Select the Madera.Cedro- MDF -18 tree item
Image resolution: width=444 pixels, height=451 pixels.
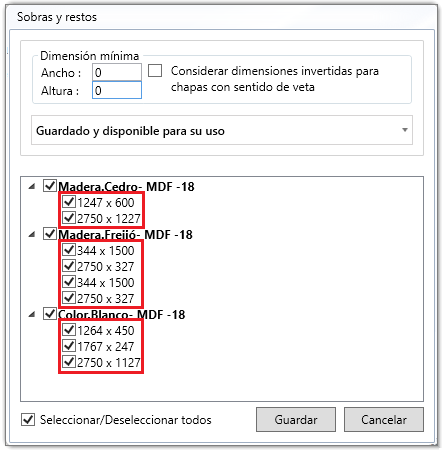click(126, 186)
